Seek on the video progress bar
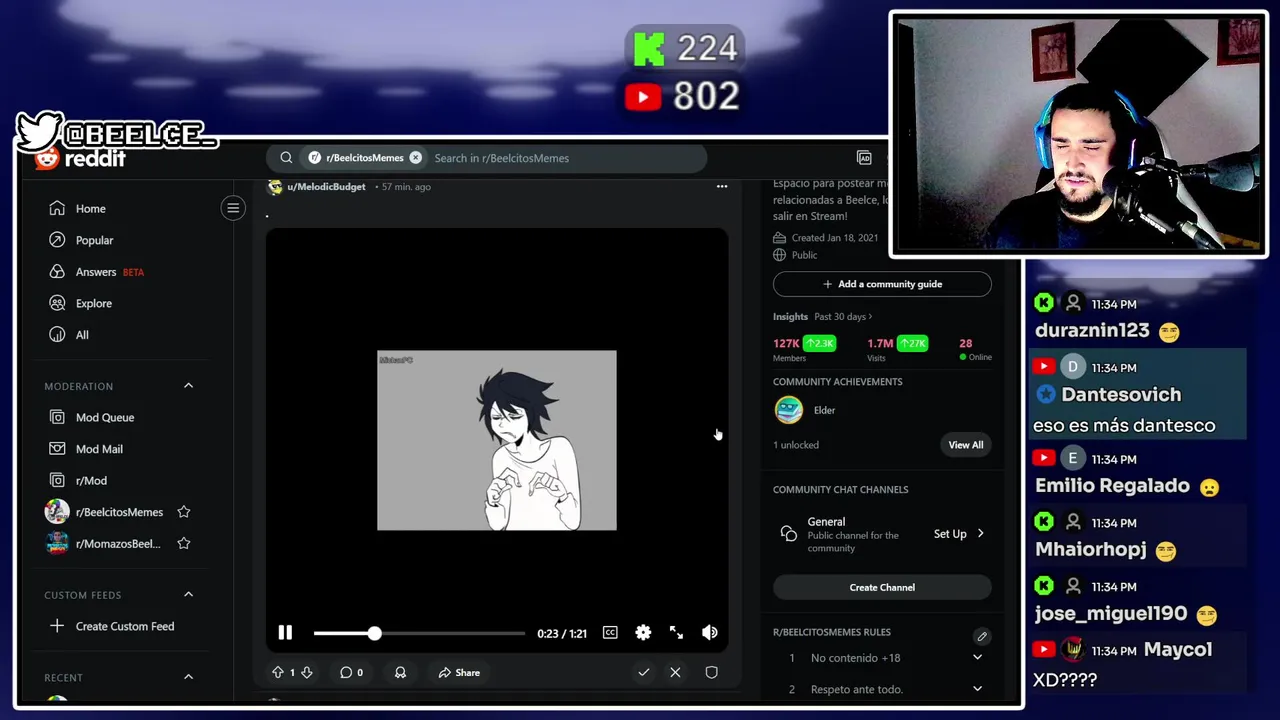Image resolution: width=1280 pixels, height=720 pixels. click(x=419, y=633)
